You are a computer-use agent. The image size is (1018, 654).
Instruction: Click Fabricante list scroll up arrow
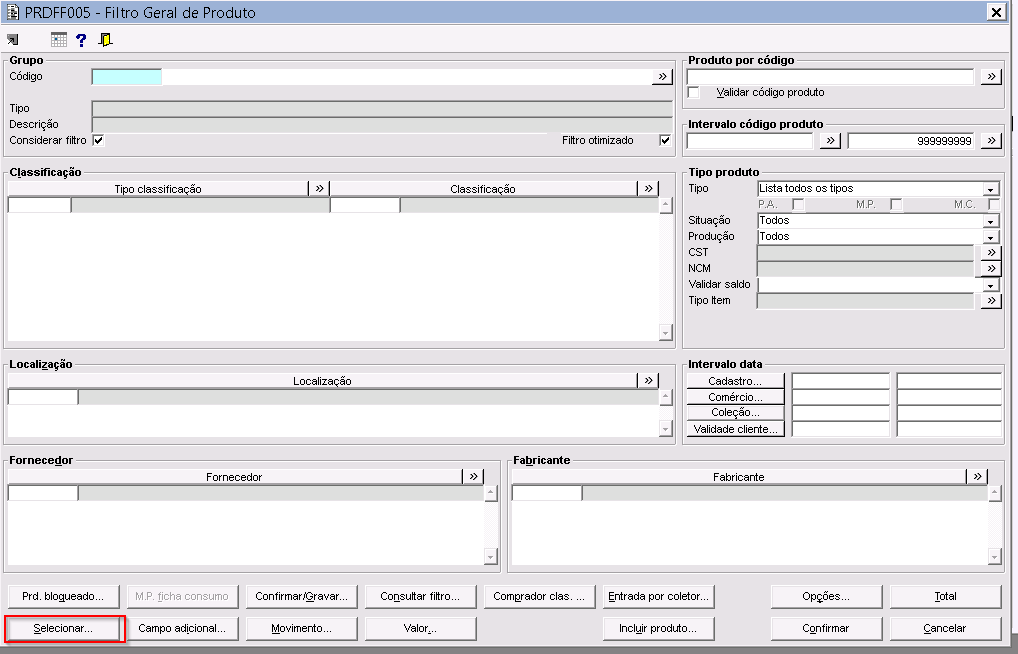994,494
